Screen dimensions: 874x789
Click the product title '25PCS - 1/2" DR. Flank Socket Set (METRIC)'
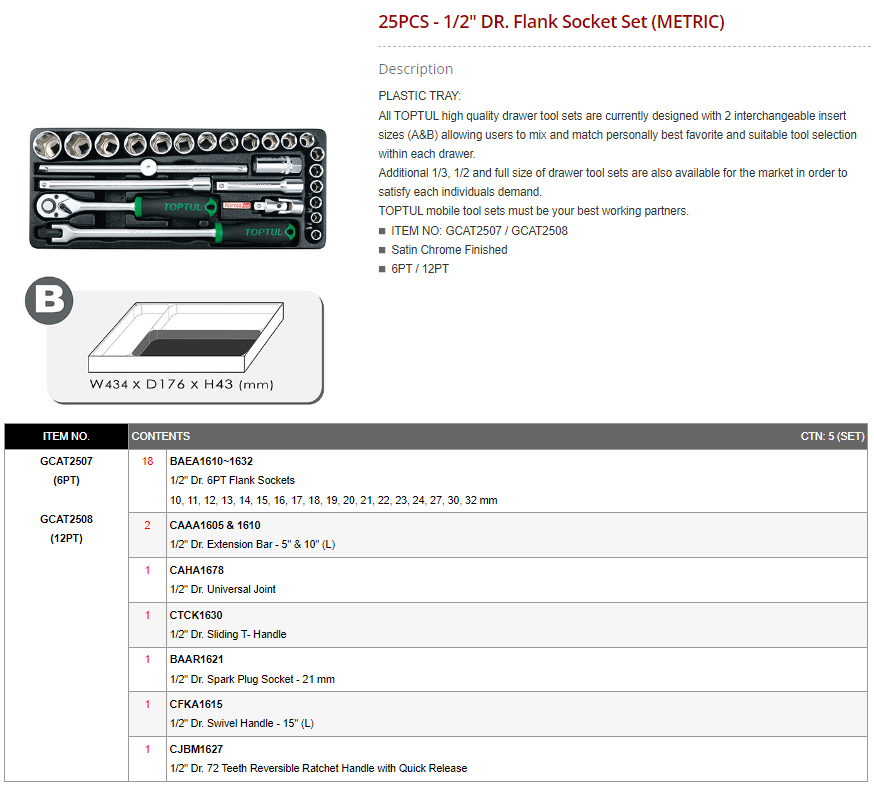551,22
